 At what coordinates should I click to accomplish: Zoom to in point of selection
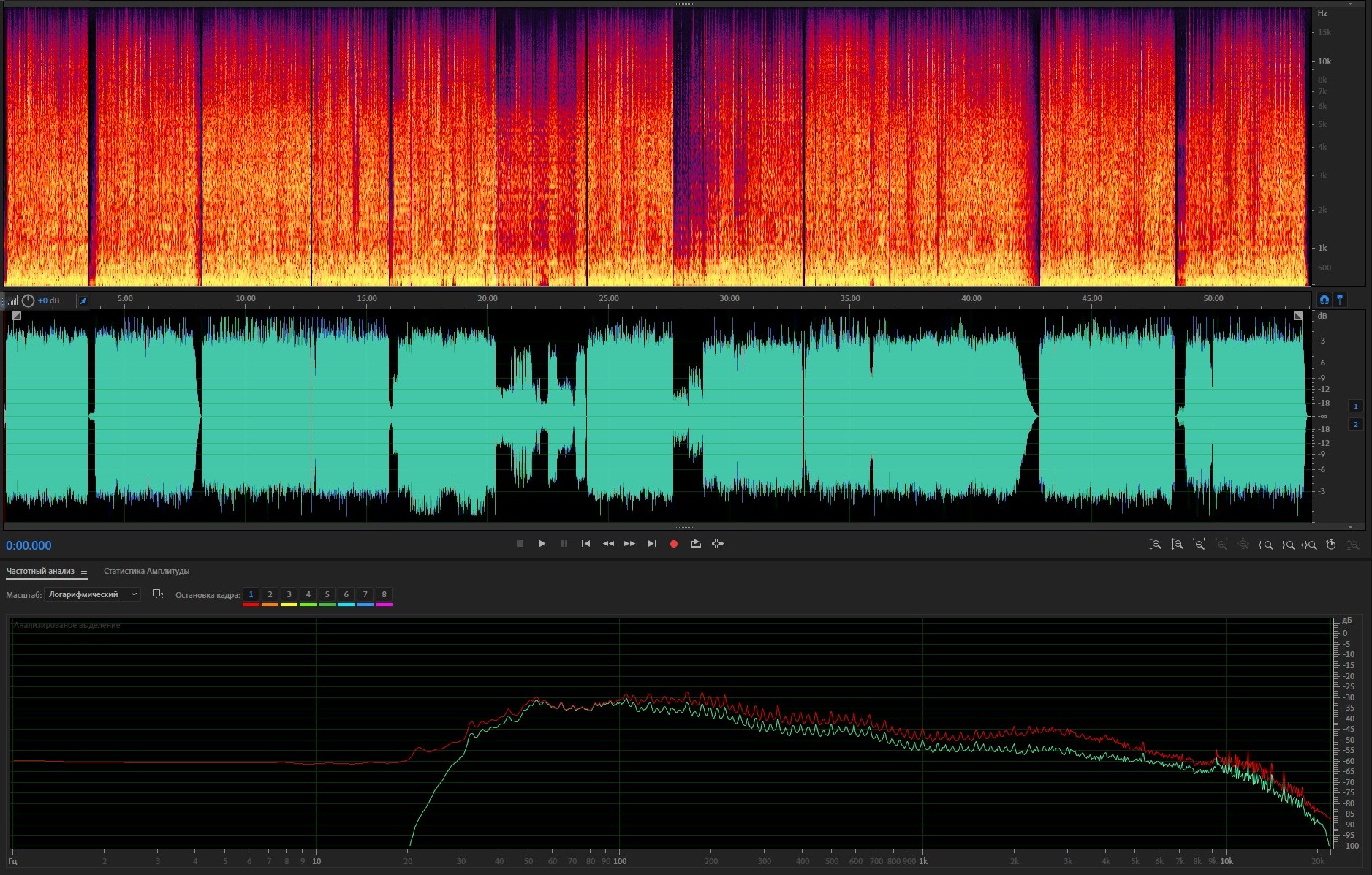pos(1266,545)
